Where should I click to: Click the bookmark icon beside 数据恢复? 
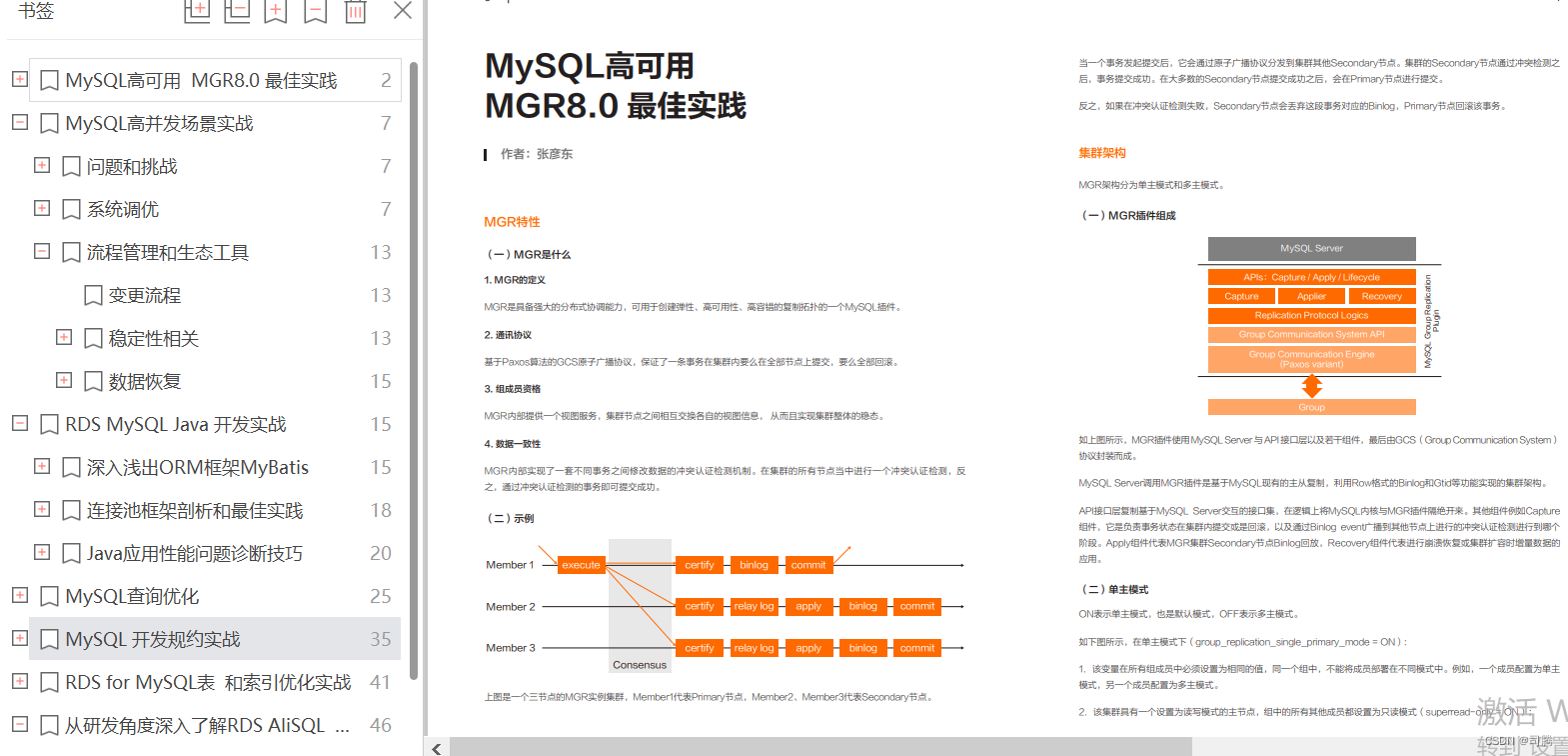click(x=93, y=382)
